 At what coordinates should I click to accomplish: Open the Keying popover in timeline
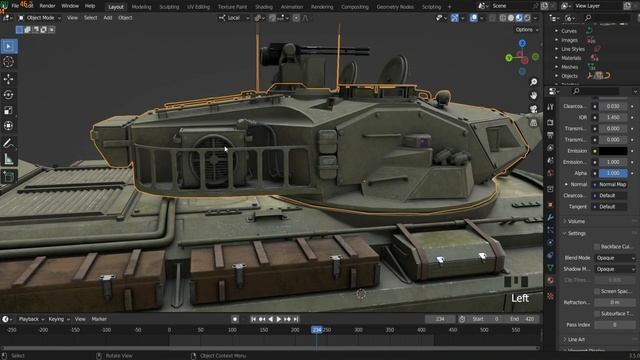point(58,319)
